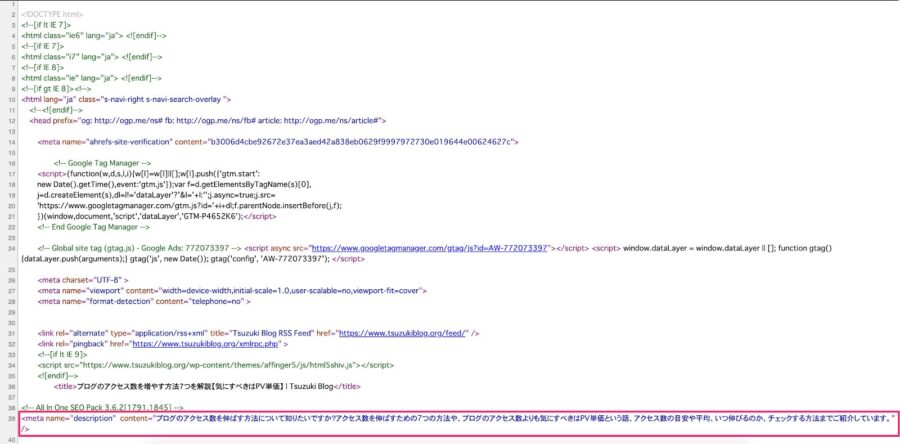The image size is (900, 444).
Task: Click the if lt IE 9 comment
Action: (63, 355)
